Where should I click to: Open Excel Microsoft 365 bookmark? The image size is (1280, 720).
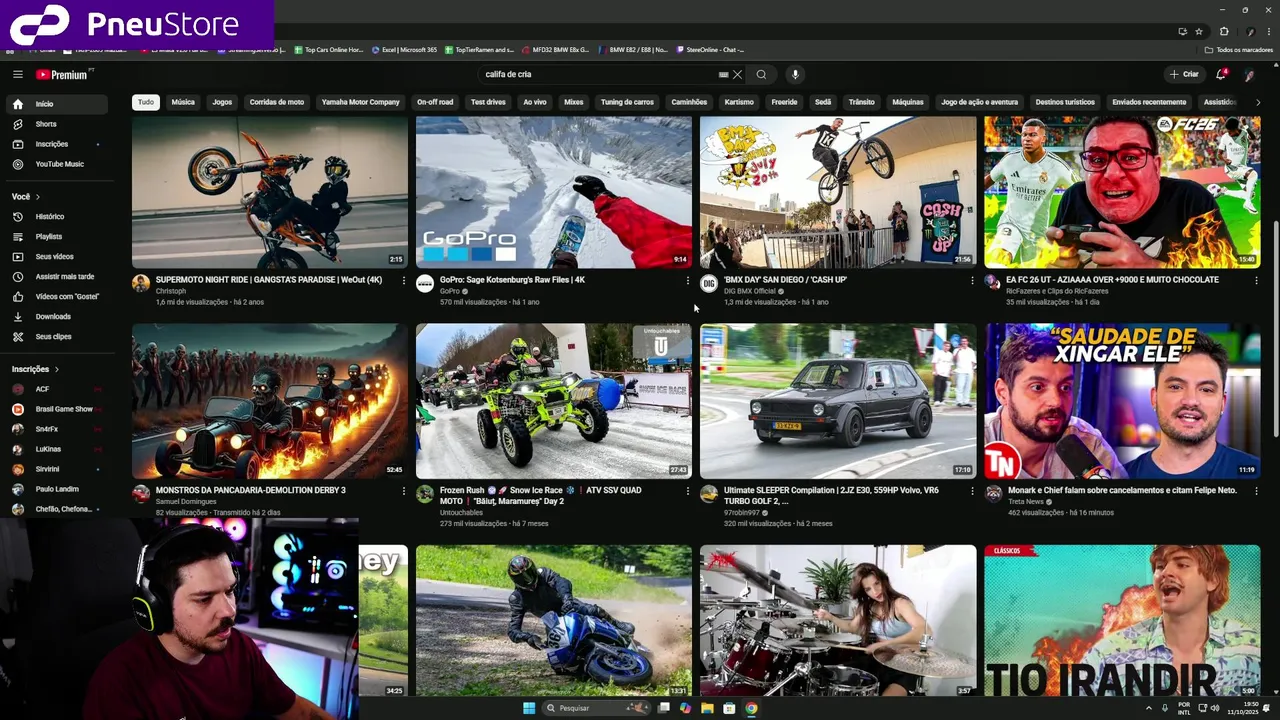click(x=405, y=50)
